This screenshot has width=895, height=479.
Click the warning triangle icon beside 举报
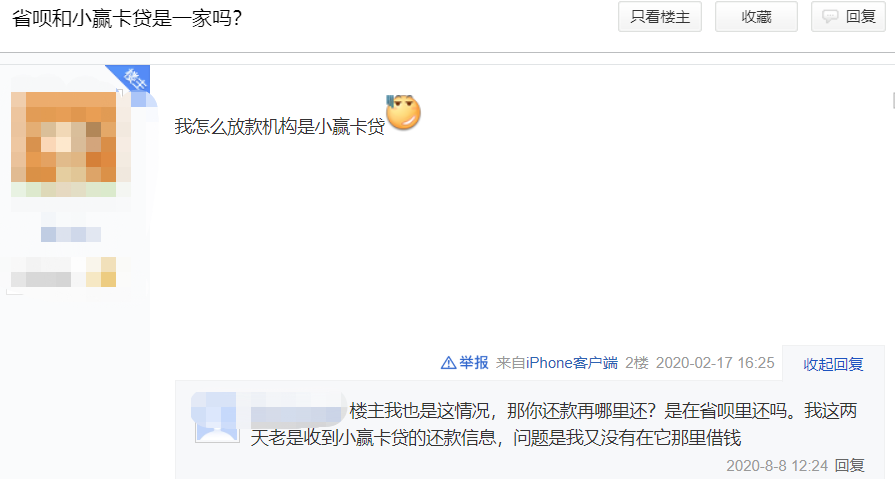tap(448, 363)
